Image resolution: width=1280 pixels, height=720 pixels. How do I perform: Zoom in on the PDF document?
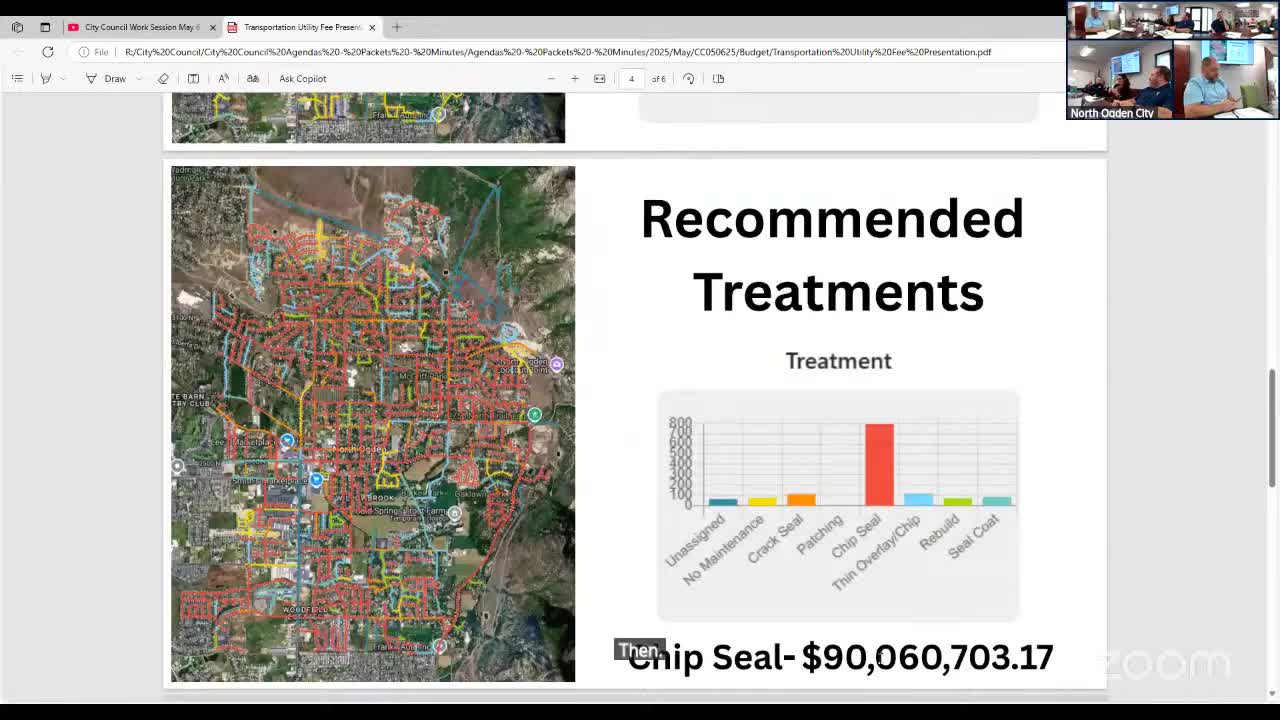click(x=575, y=78)
